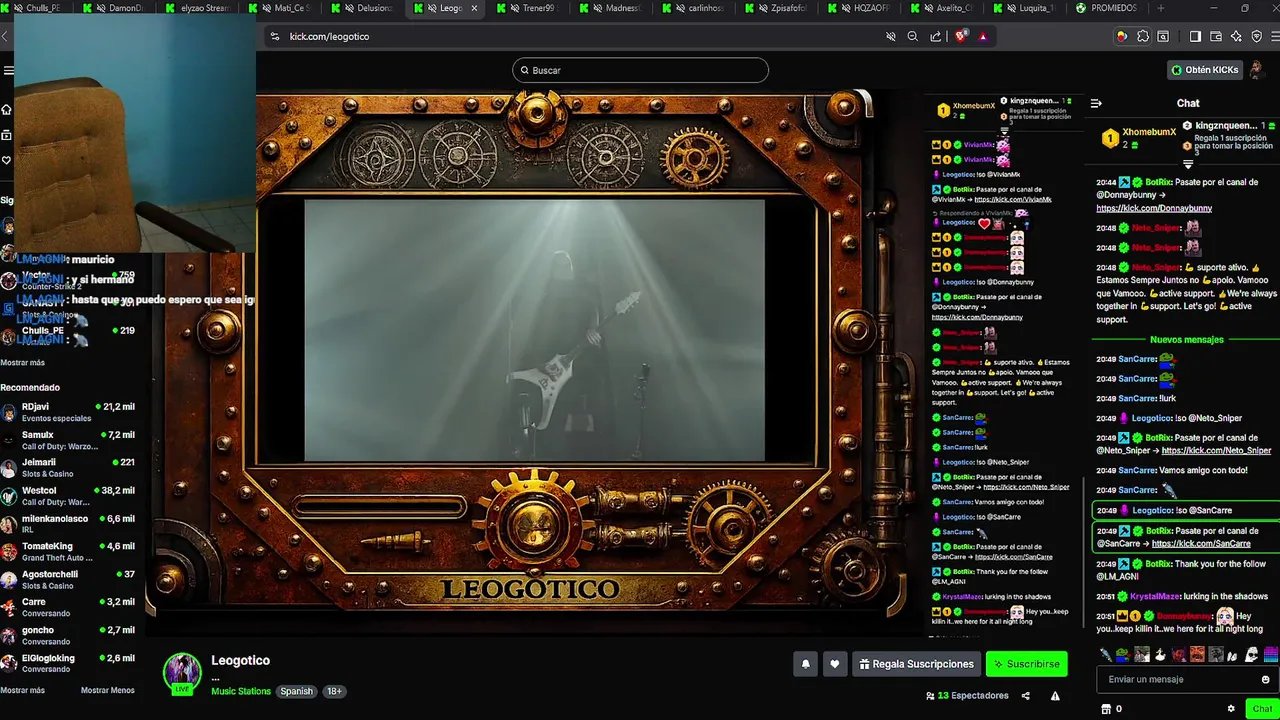1280x720 pixels.
Task: Click Regala Suscripciones button
Action: (x=916, y=664)
